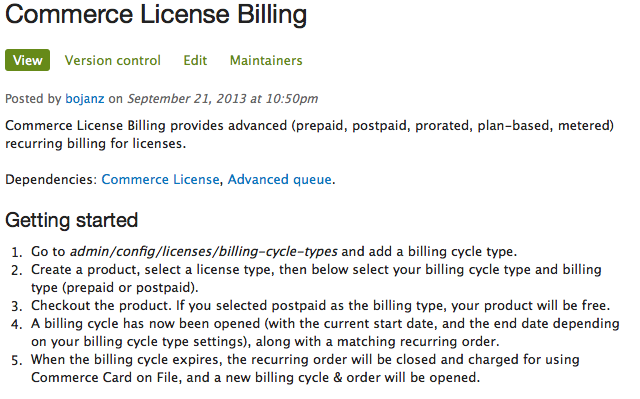The width and height of the screenshot is (640, 399).
Task: Click the 'Create a product' list step
Action: (x=316, y=279)
